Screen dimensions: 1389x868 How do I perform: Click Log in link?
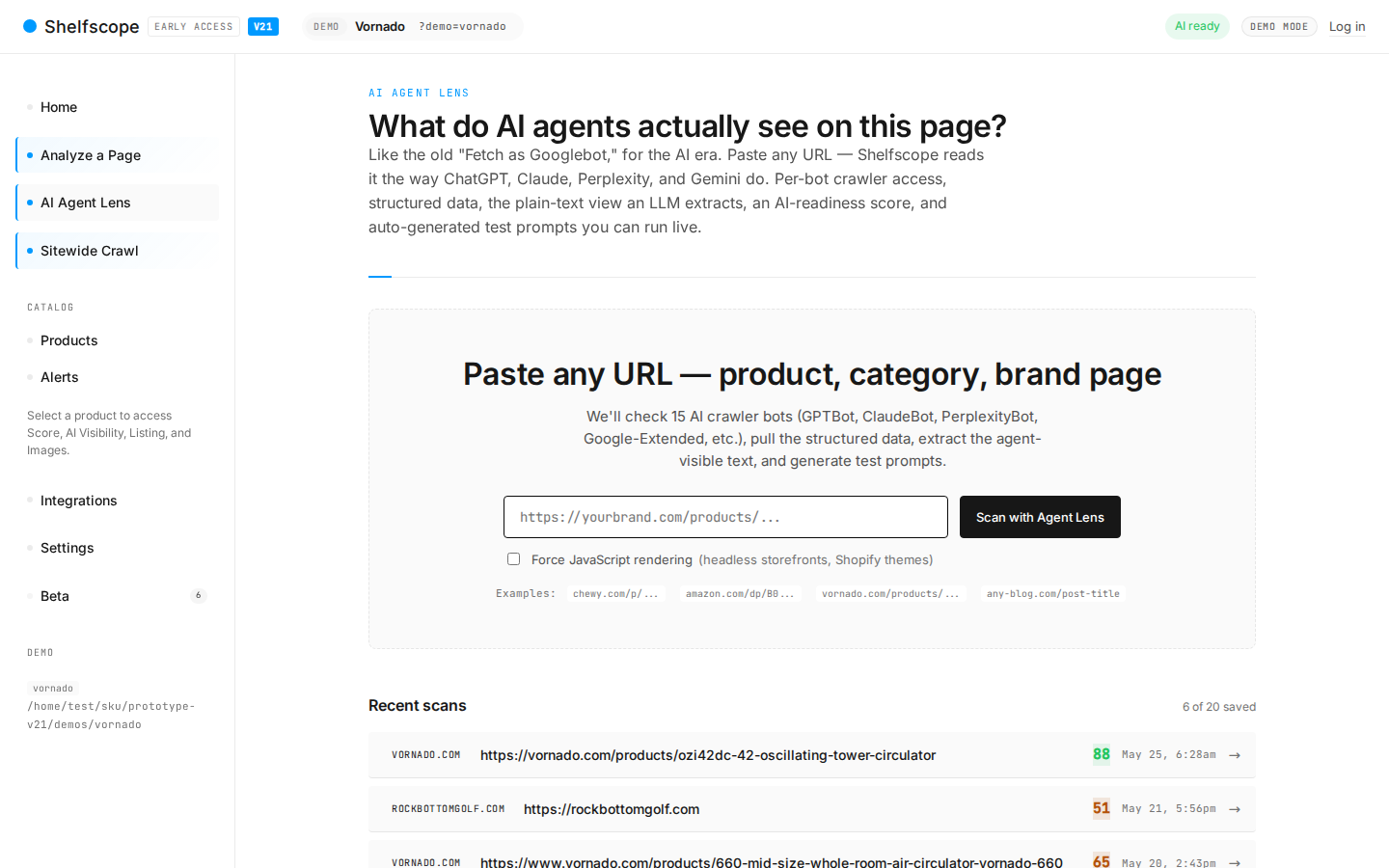click(1347, 27)
